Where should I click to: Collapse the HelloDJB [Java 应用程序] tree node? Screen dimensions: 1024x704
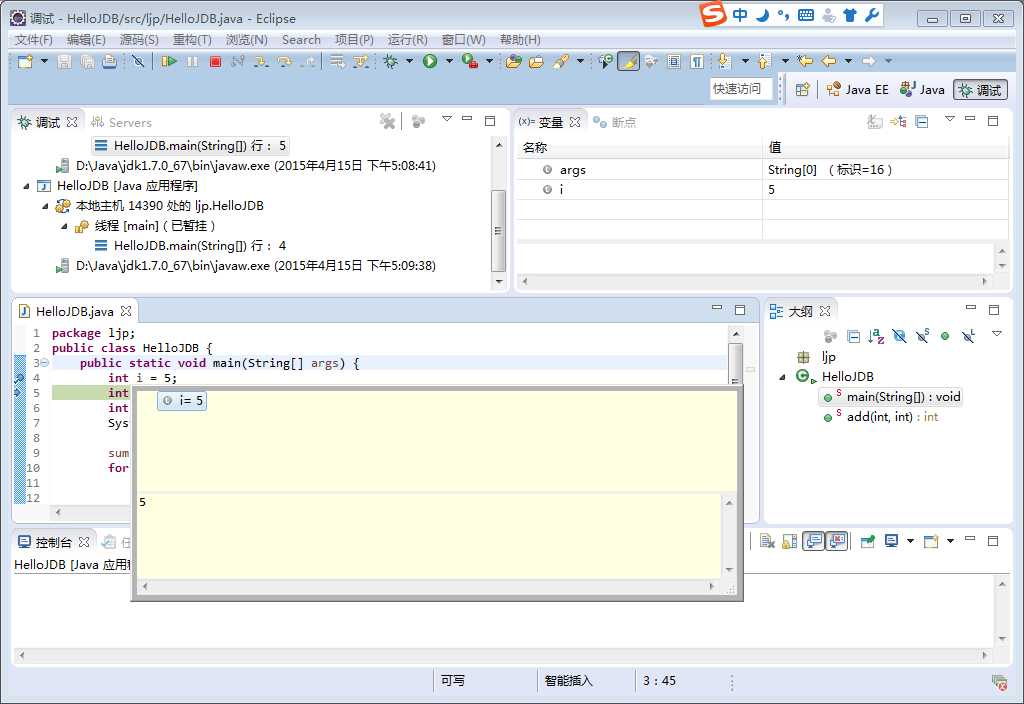pyautogui.click(x=26, y=186)
